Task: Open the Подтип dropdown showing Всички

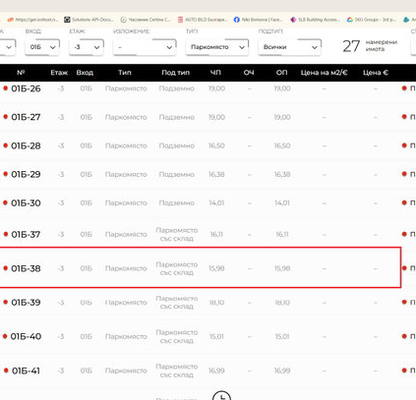Action: [x=289, y=47]
